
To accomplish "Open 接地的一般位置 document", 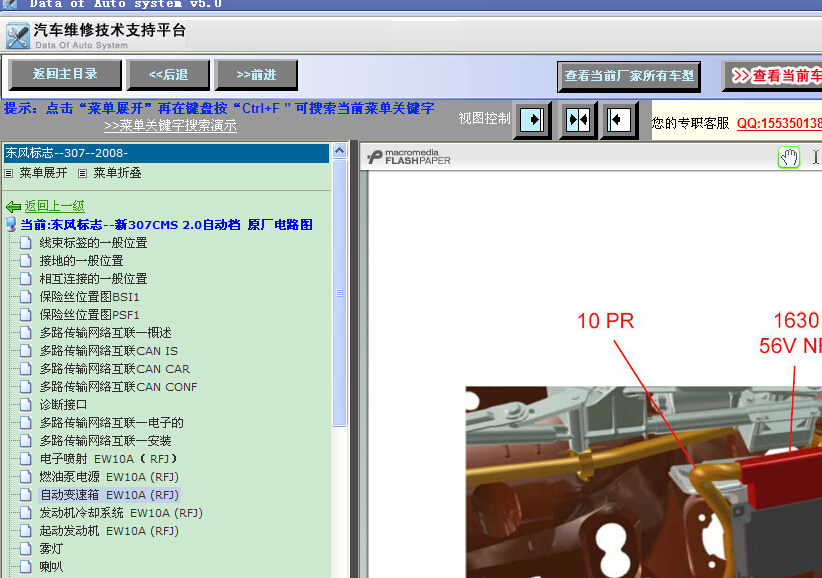I will pyautogui.click(x=81, y=261).
